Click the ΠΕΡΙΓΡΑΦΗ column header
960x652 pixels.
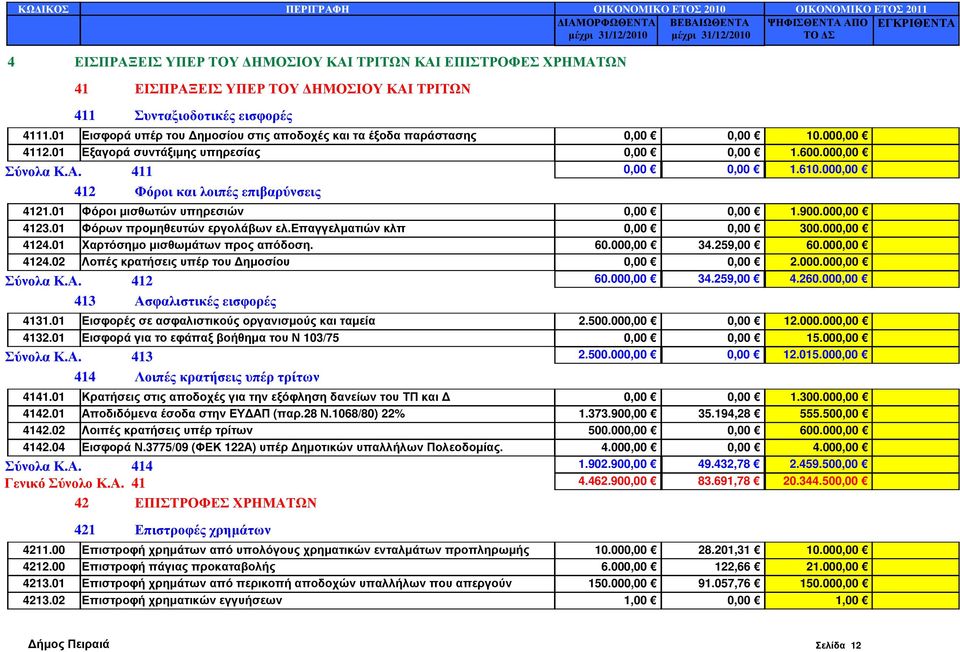click(x=317, y=9)
